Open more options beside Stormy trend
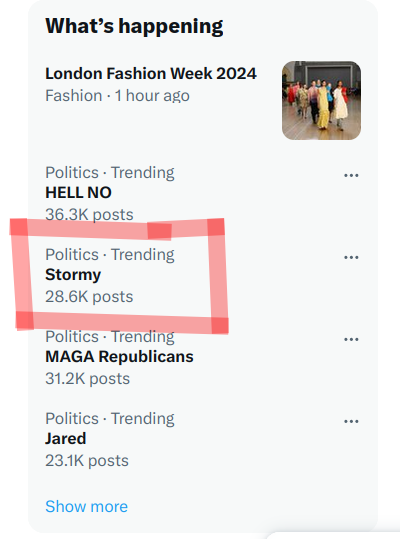 [351, 257]
